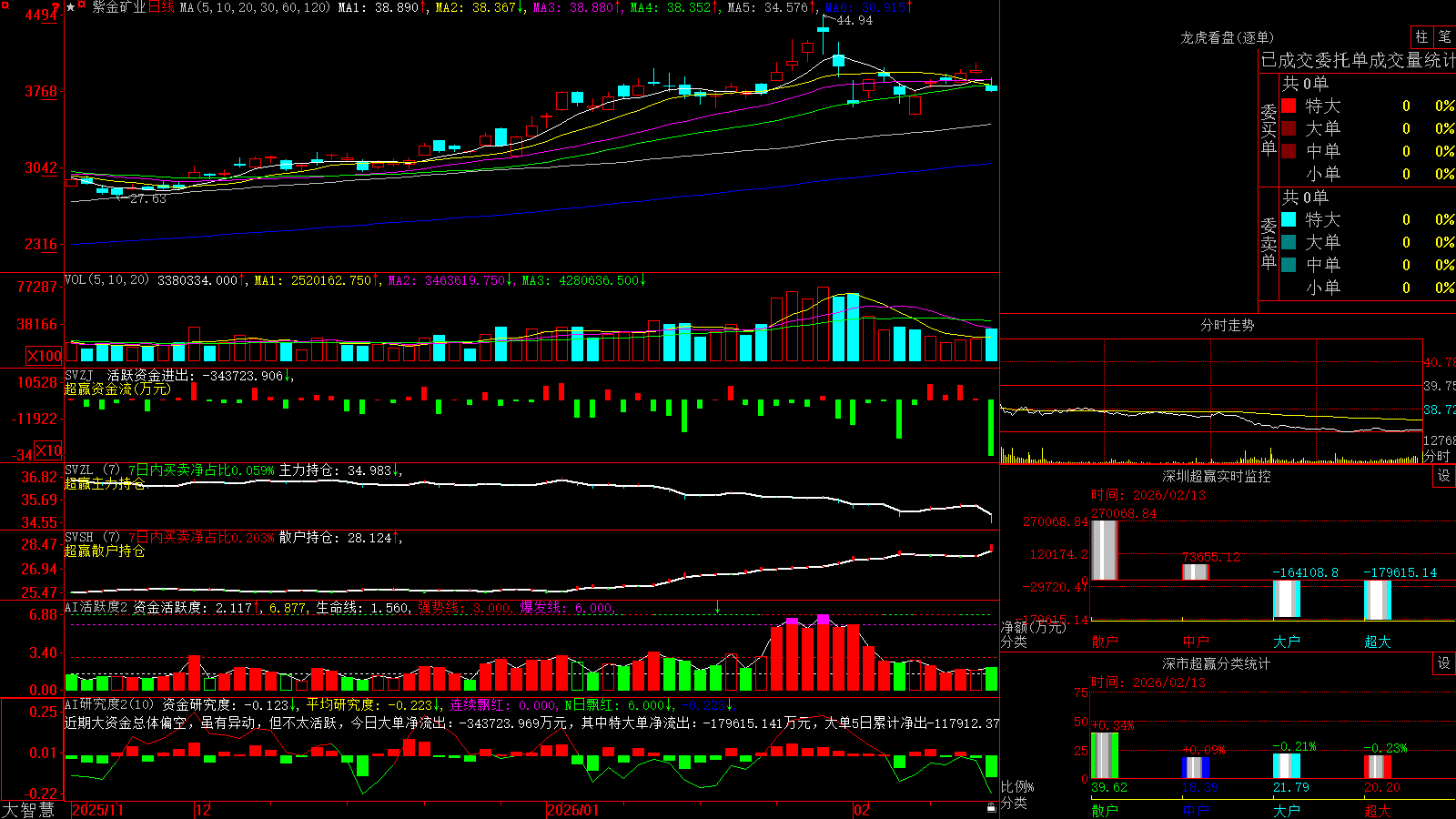Click the 中户 bar showing 73655.12

[x=1196, y=572]
